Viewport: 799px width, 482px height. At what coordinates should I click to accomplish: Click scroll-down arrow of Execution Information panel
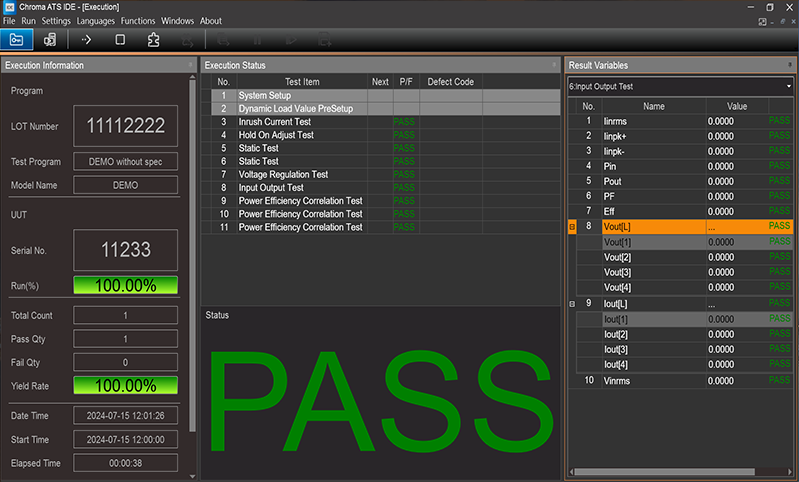pos(193,476)
